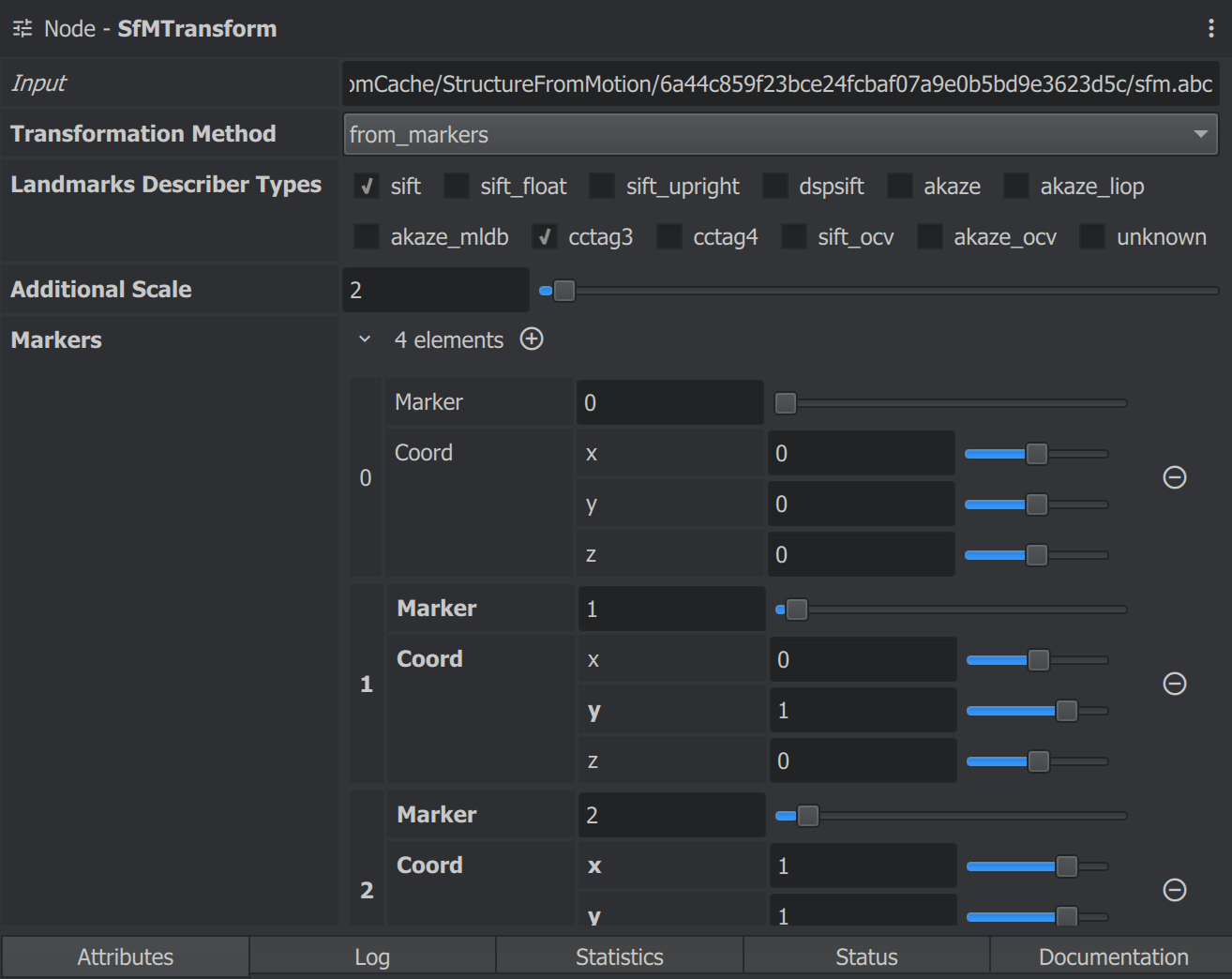The height and width of the screenshot is (979, 1232).
Task: Uncheck the sift describer type
Action: tap(366, 186)
